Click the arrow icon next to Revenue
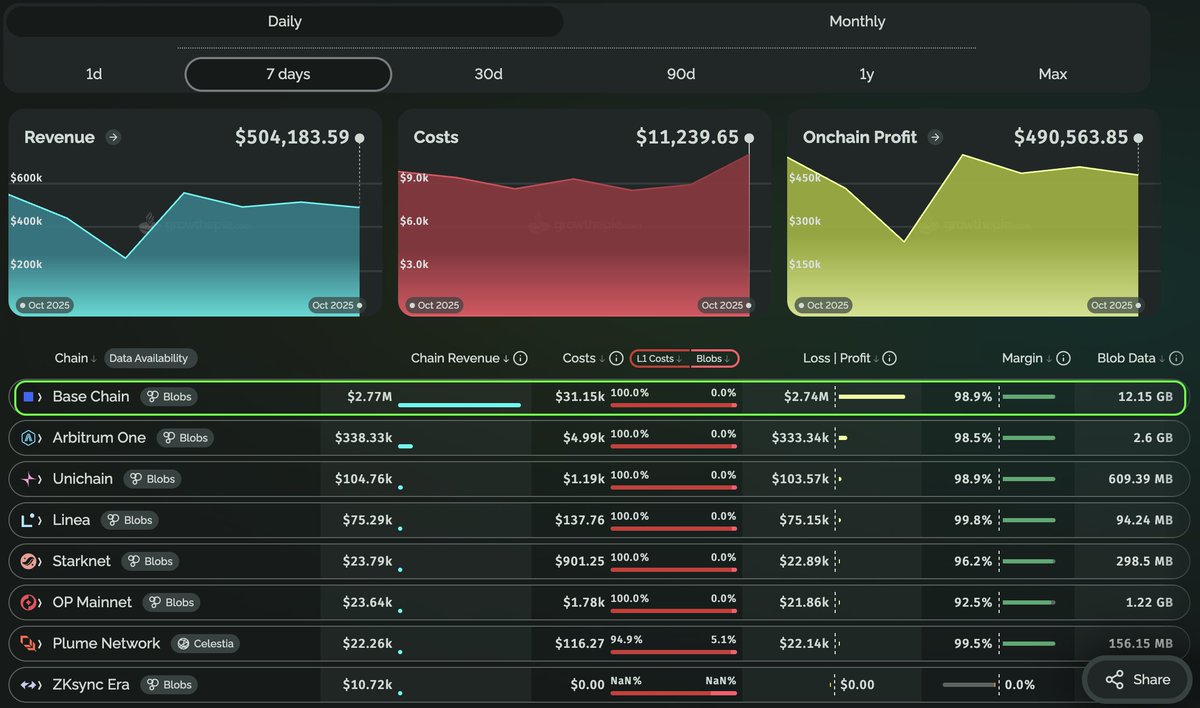Viewport: 1200px width, 708px height. [x=113, y=138]
